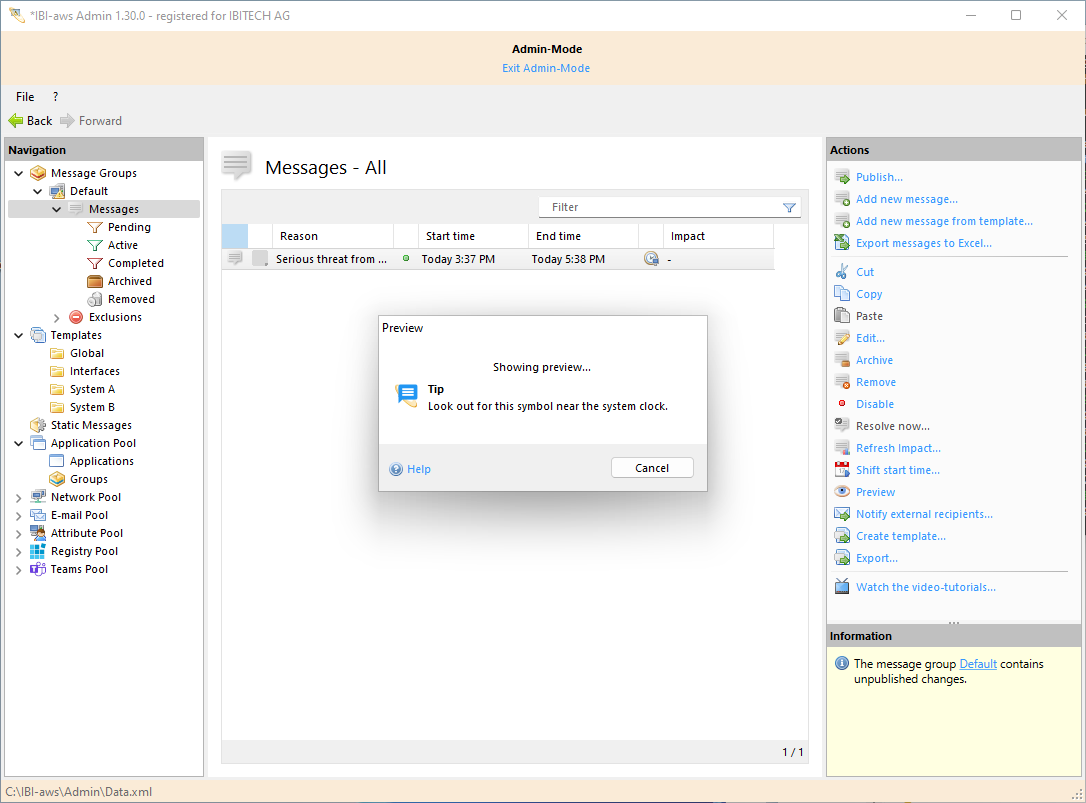
Task: Click the Teams Pool icon in navigation
Action: point(38,569)
